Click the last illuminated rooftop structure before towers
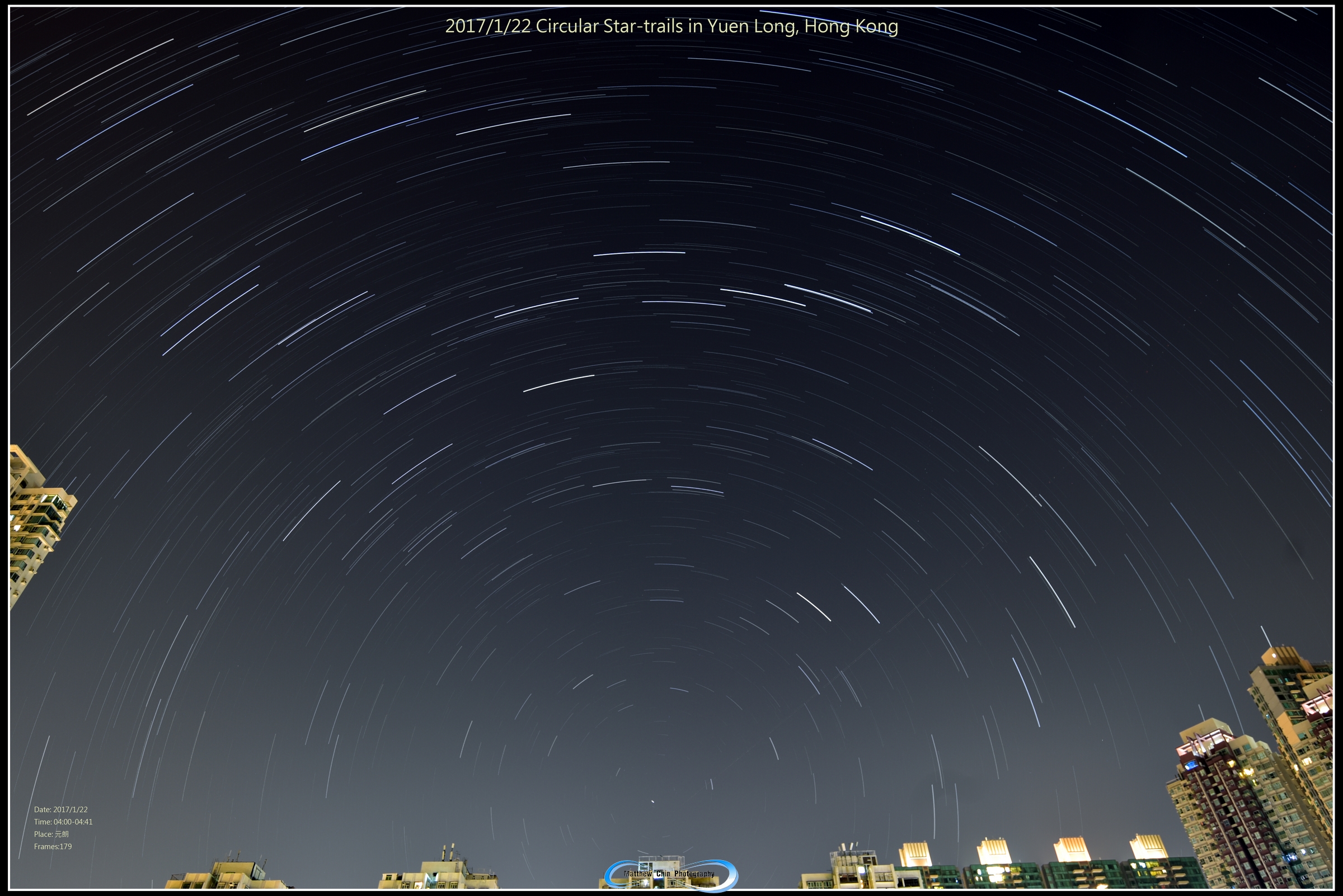The image size is (1343, 896). (1148, 848)
